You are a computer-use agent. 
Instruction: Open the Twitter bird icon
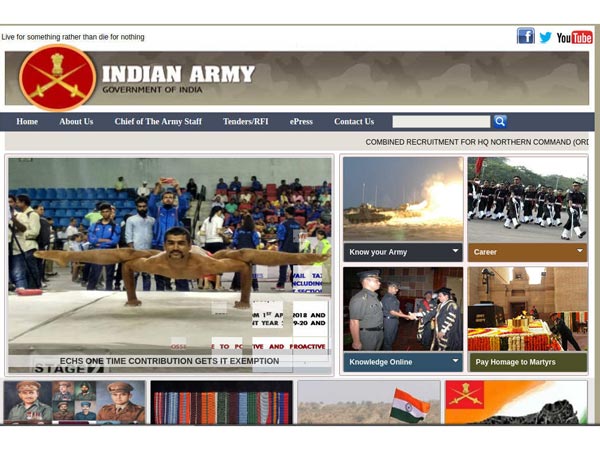click(x=545, y=37)
